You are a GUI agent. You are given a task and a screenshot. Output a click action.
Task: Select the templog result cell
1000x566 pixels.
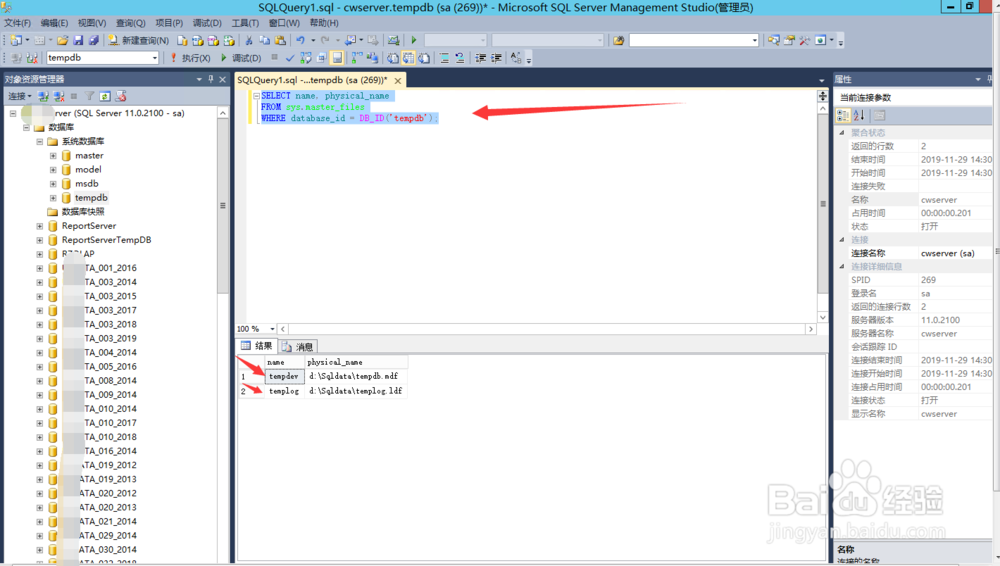[284, 391]
